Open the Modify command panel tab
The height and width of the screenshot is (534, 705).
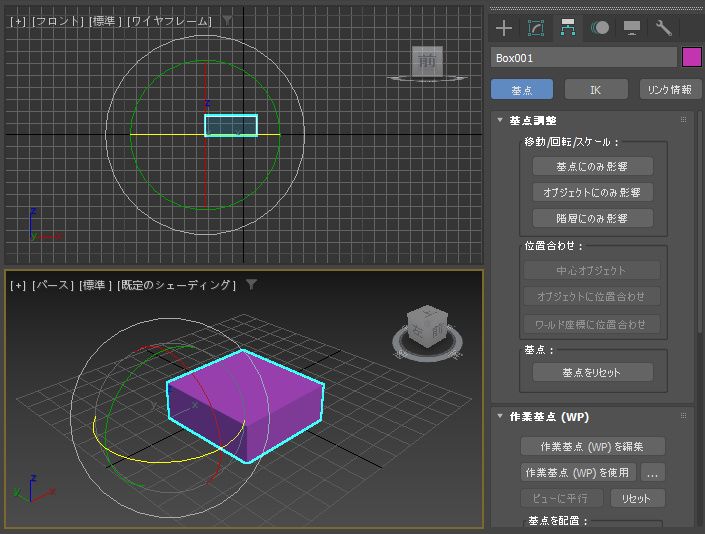535,28
